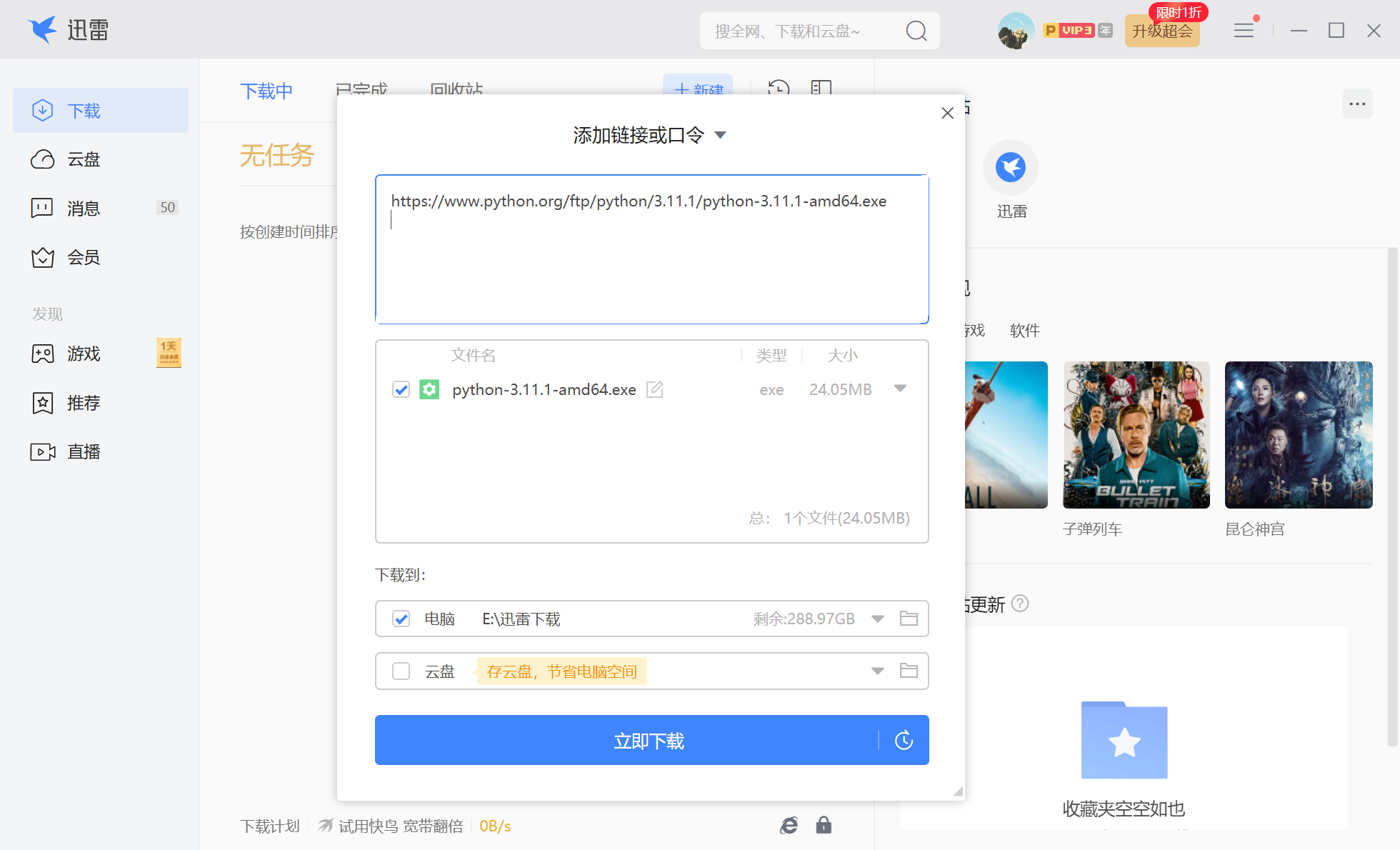Switch to the 下载中 tab
Image resolution: width=1400 pixels, height=850 pixels.
(x=266, y=91)
